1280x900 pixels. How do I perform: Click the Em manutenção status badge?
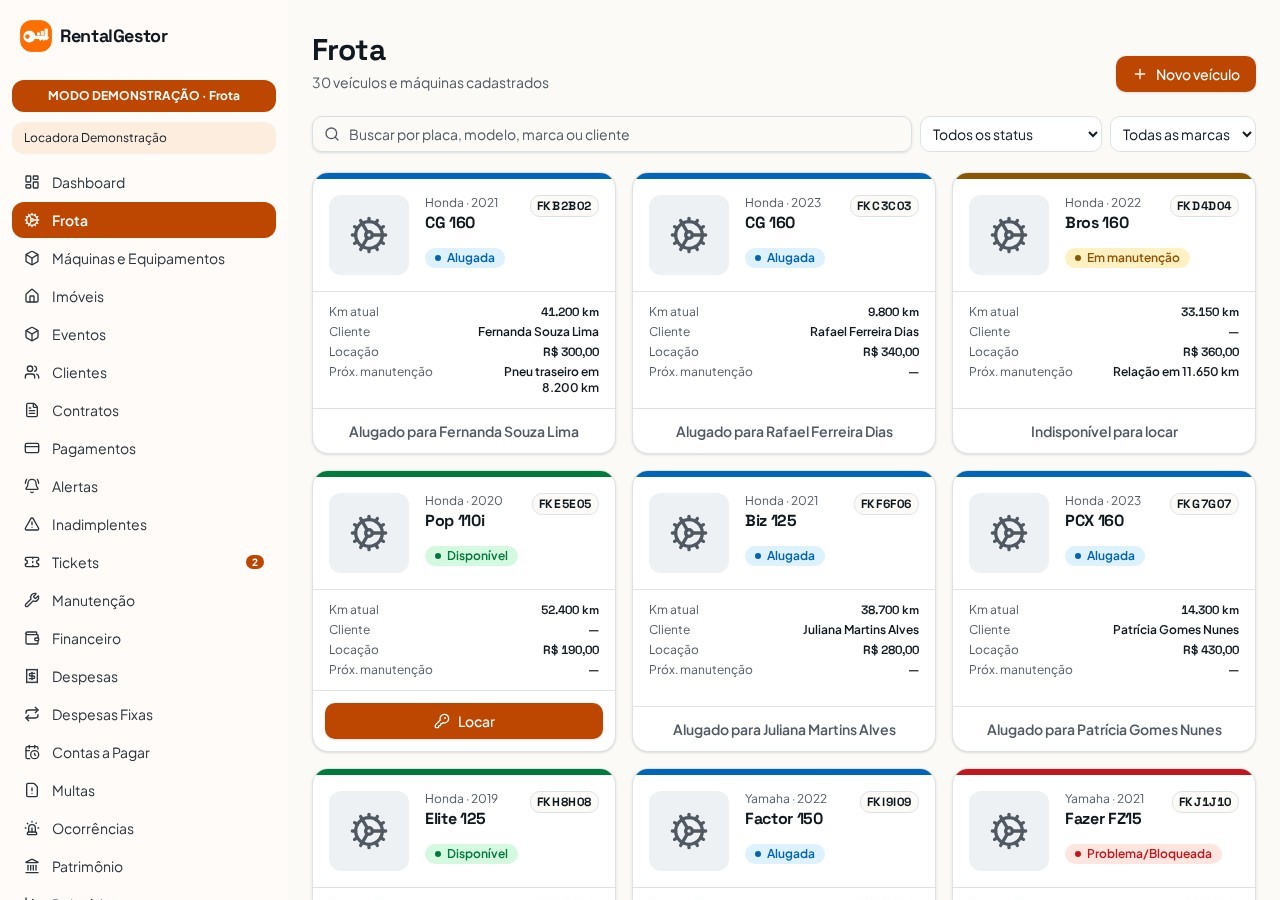click(x=1127, y=258)
